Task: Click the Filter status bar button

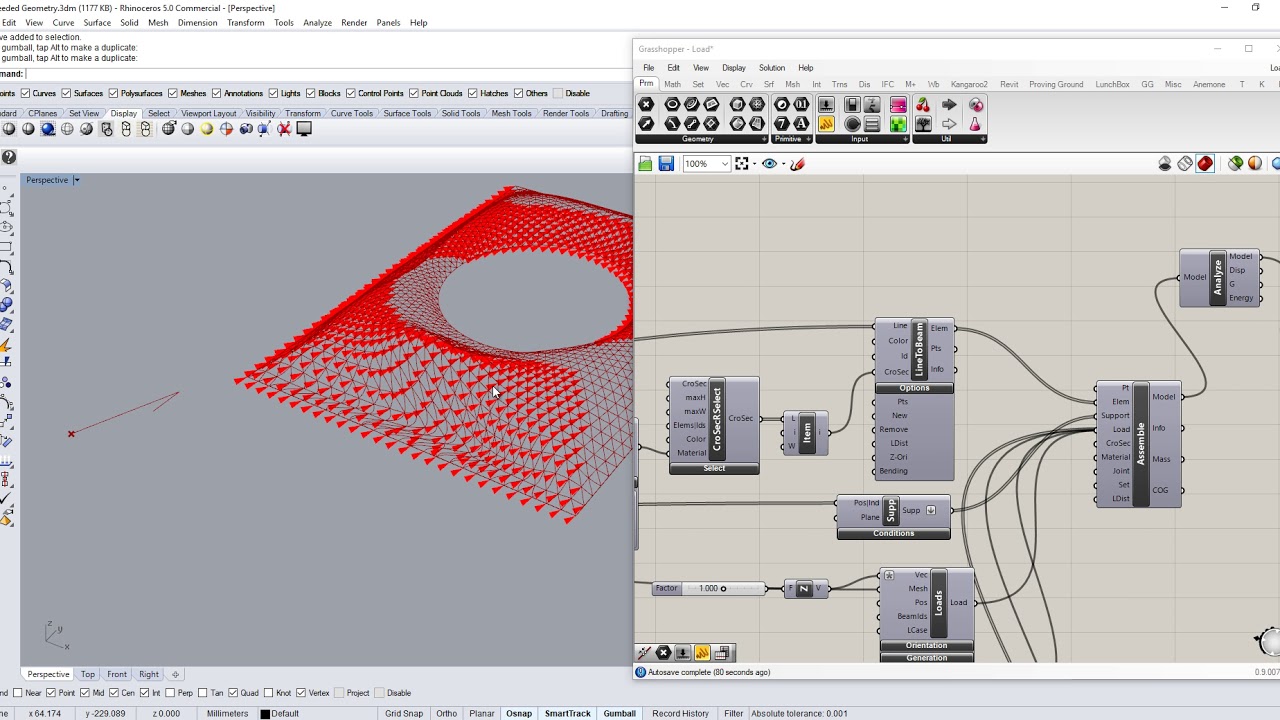Action: point(734,713)
